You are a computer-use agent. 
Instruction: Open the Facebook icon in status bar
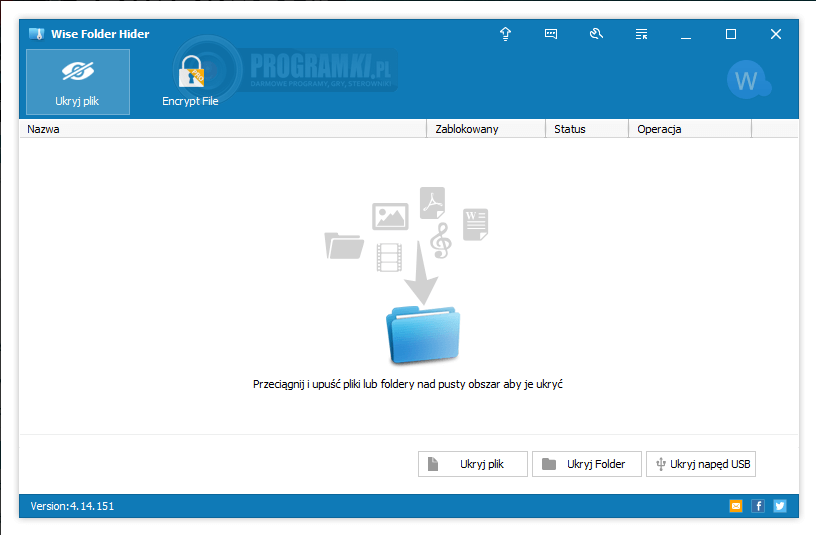tap(758, 506)
